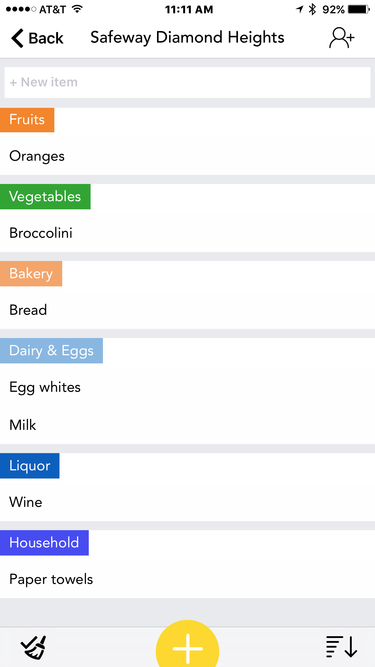Tap the Back chevron arrow
The height and width of the screenshot is (667, 375).
(17, 38)
